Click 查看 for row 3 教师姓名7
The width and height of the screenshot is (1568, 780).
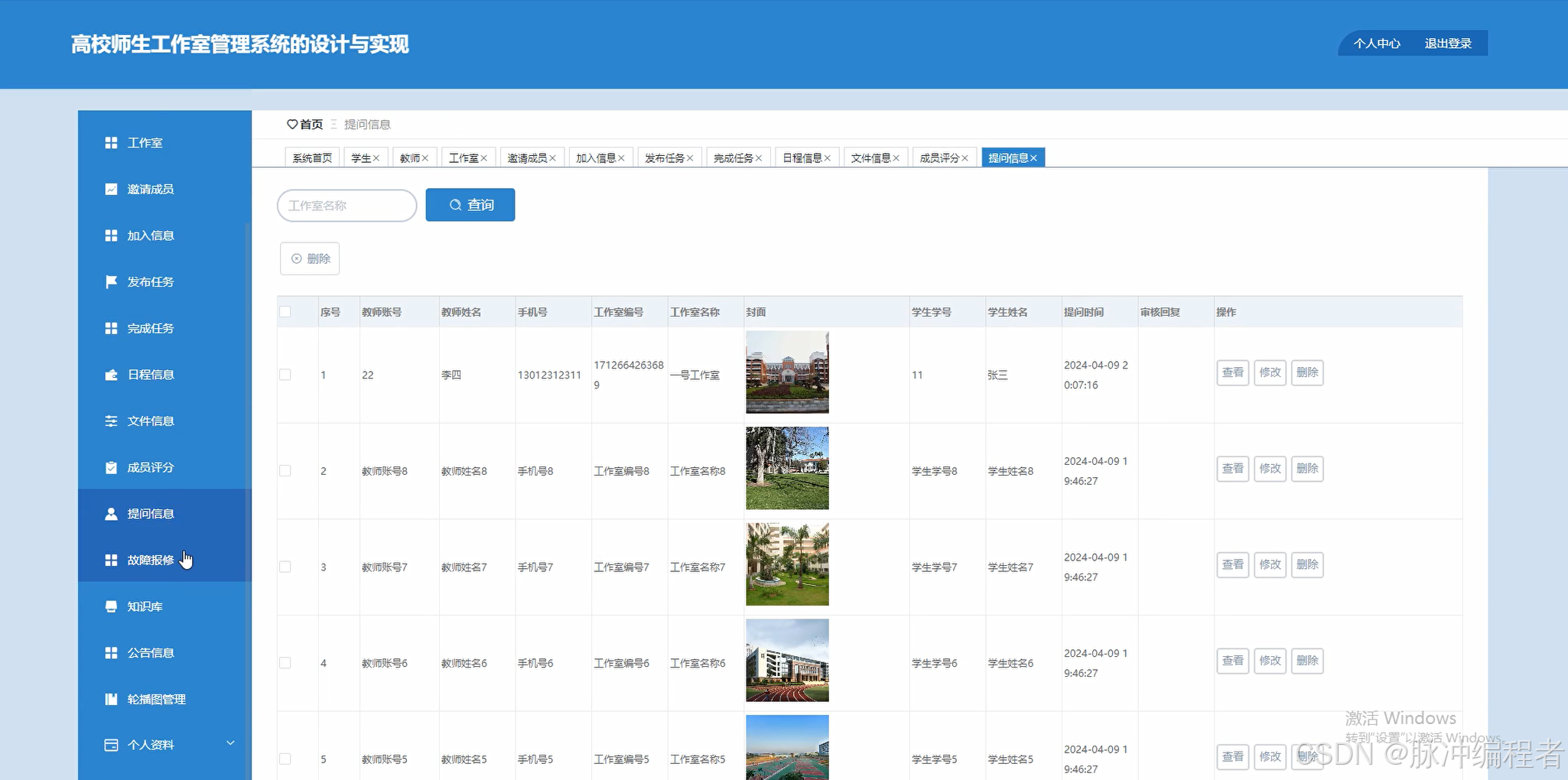(x=1233, y=564)
